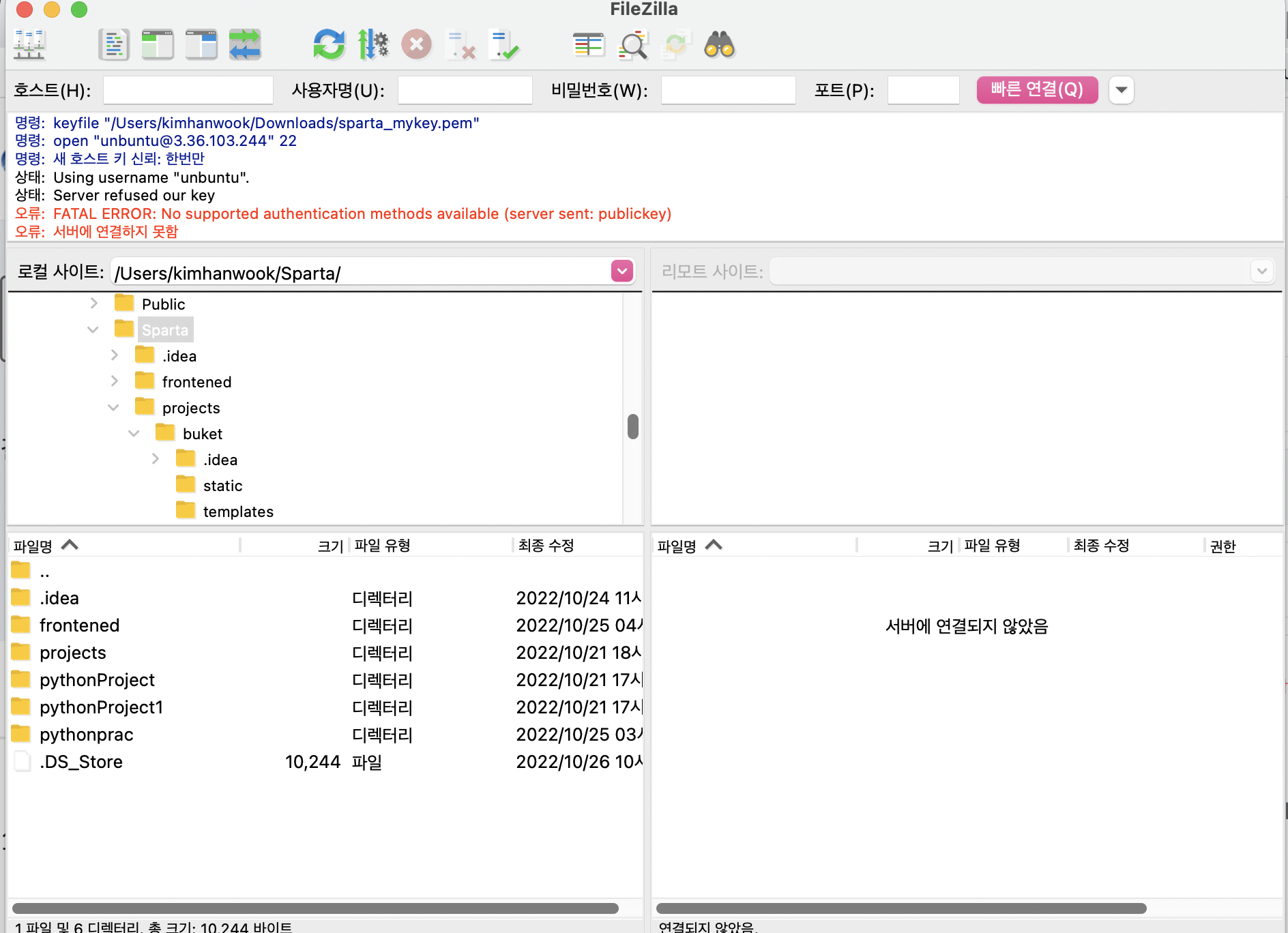
Task: Click the local file list horizontal scrollbar
Action: coord(316,908)
